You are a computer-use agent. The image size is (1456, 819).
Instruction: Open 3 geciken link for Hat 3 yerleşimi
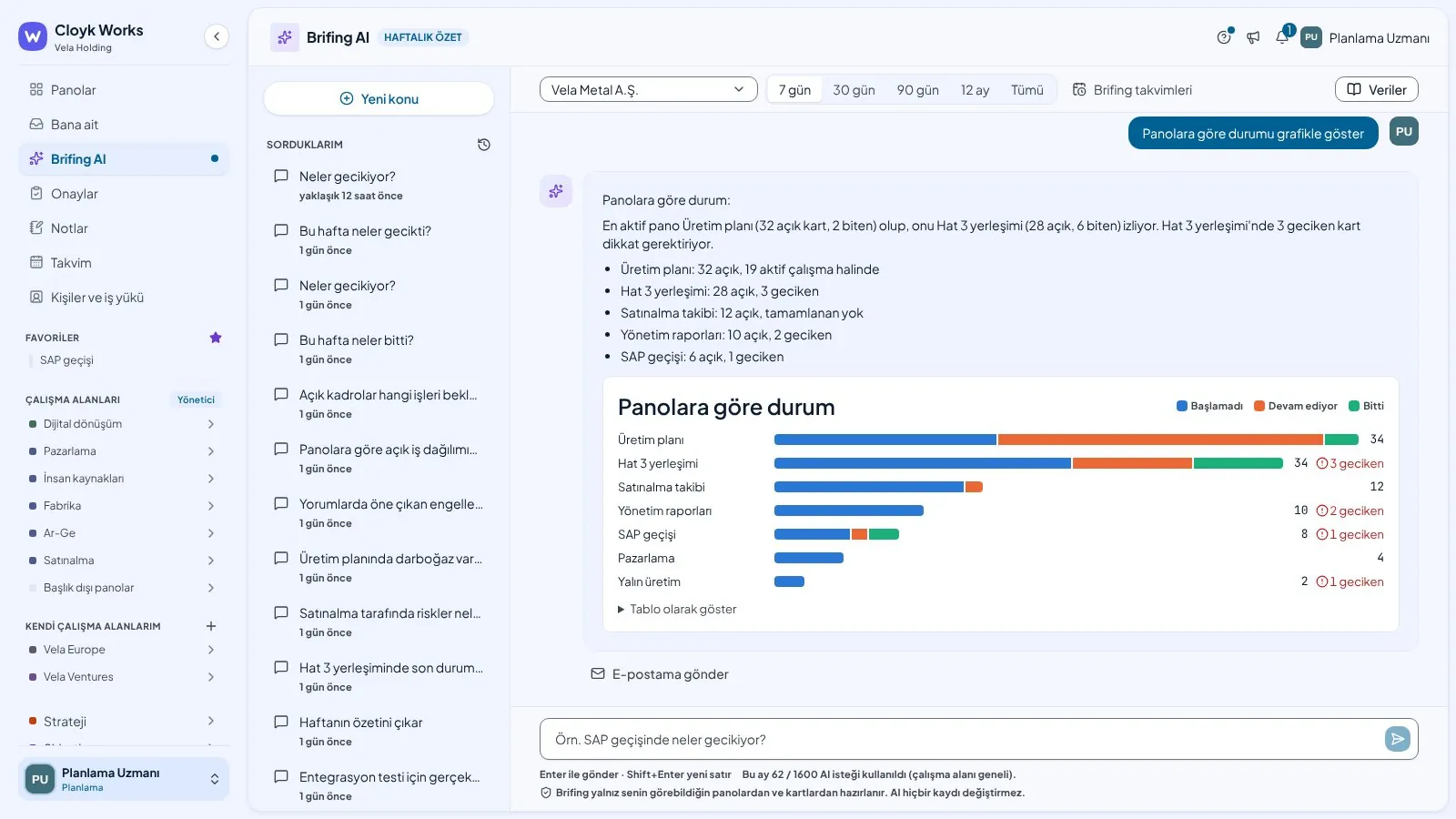coord(1350,463)
